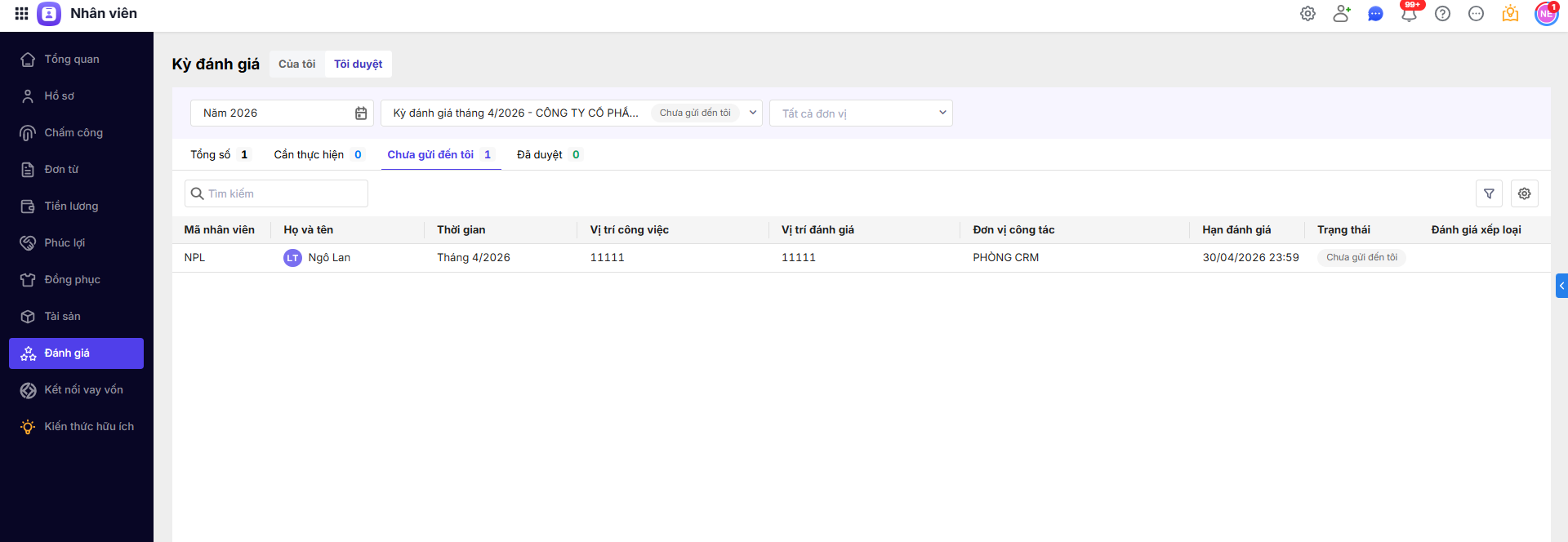Select Tổng số tab
Screen dimensions: 1568x542
tap(219, 154)
